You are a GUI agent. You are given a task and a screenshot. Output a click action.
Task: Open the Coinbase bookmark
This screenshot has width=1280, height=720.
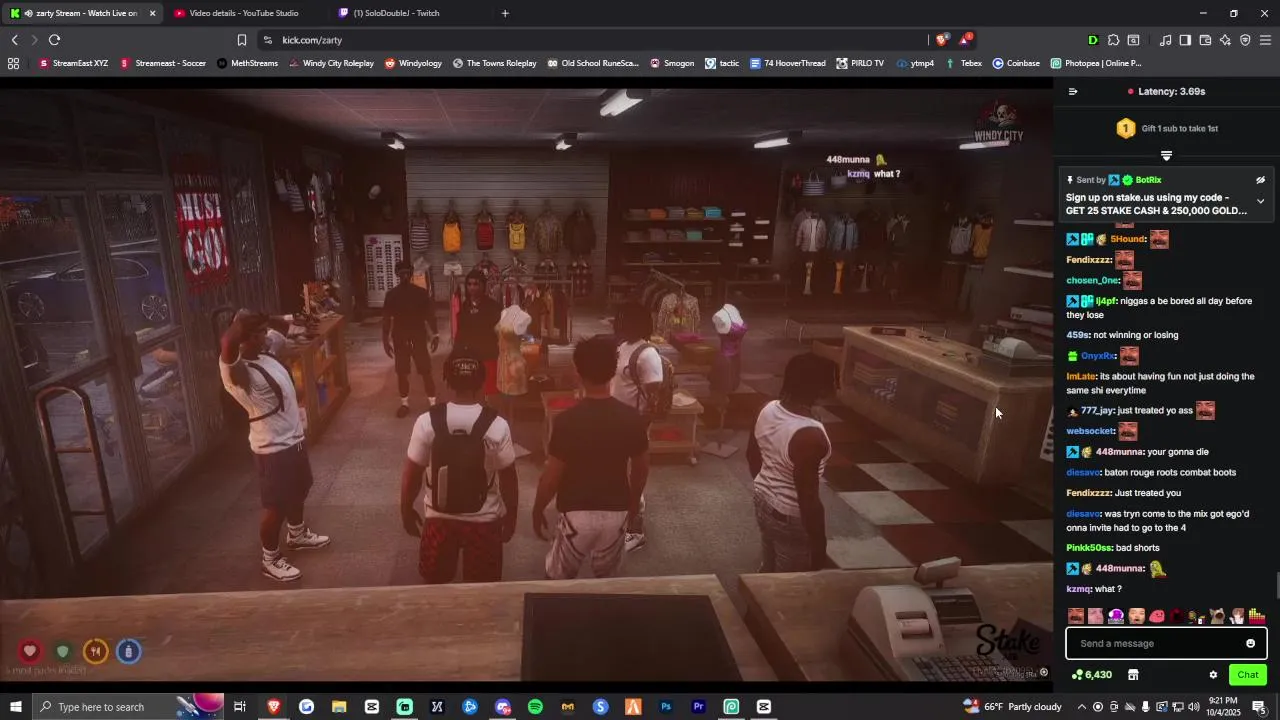click(x=1016, y=63)
